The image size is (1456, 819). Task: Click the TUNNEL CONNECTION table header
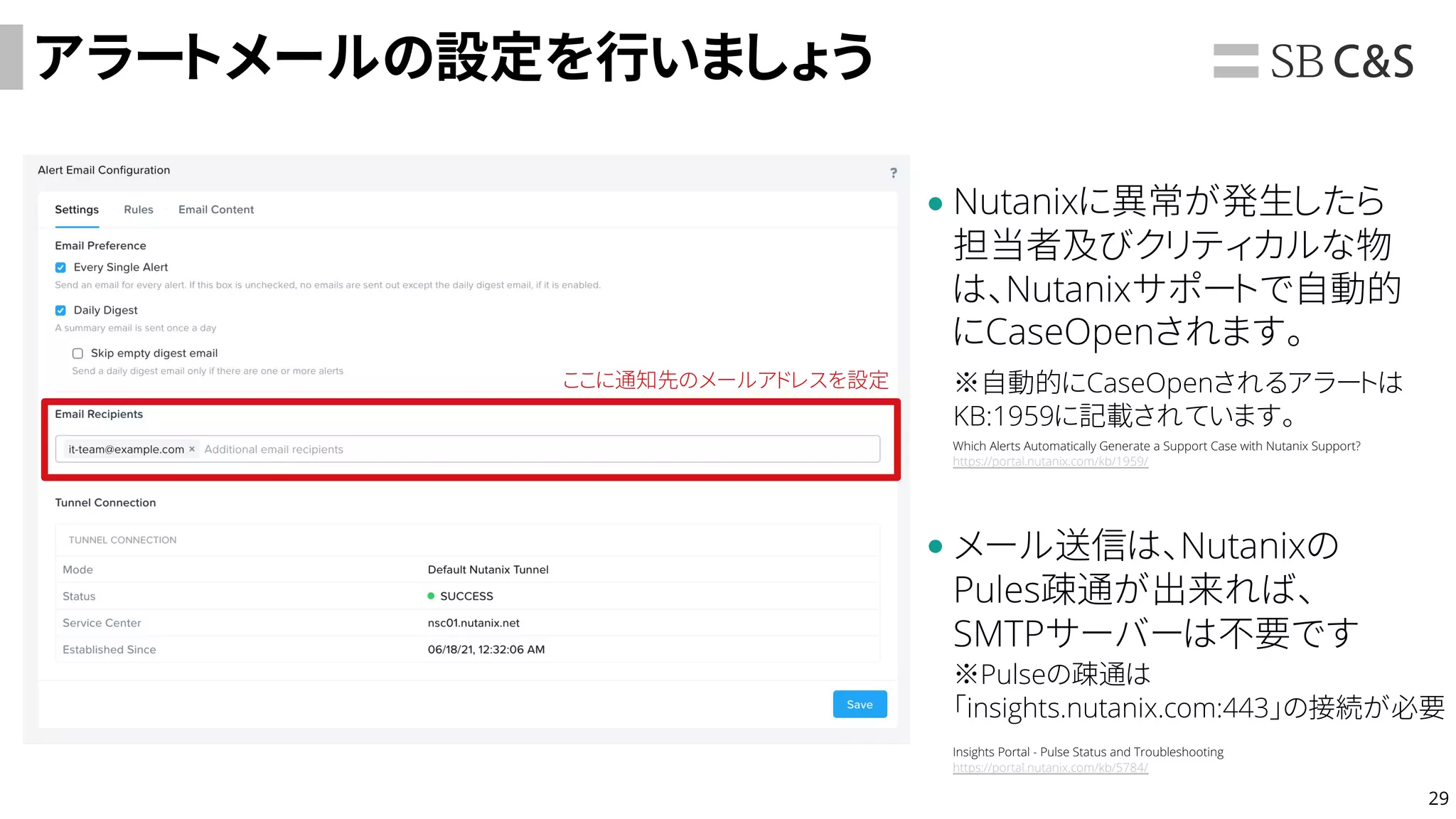(122, 540)
